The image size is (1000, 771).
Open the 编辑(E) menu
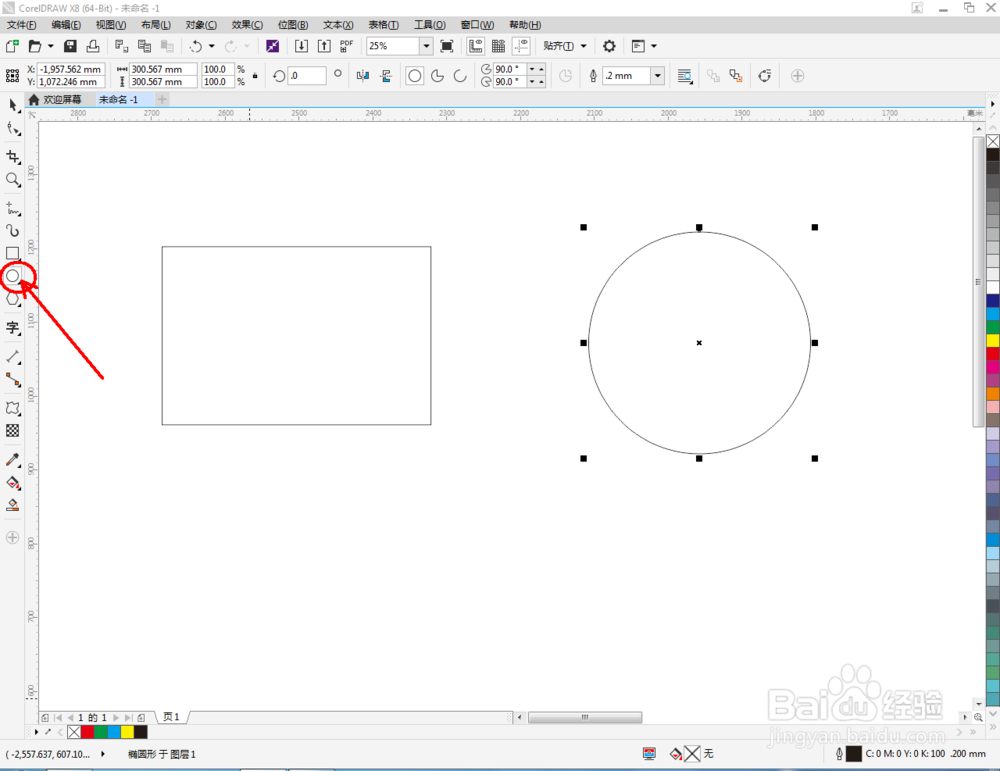point(66,25)
